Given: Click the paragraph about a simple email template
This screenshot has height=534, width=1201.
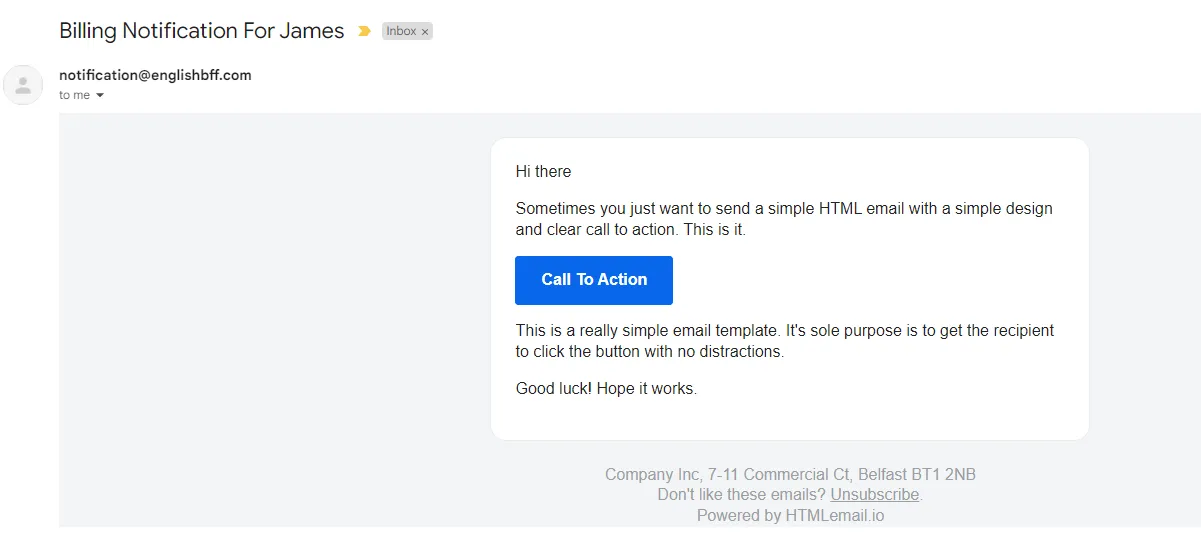Looking at the screenshot, I should point(784,341).
